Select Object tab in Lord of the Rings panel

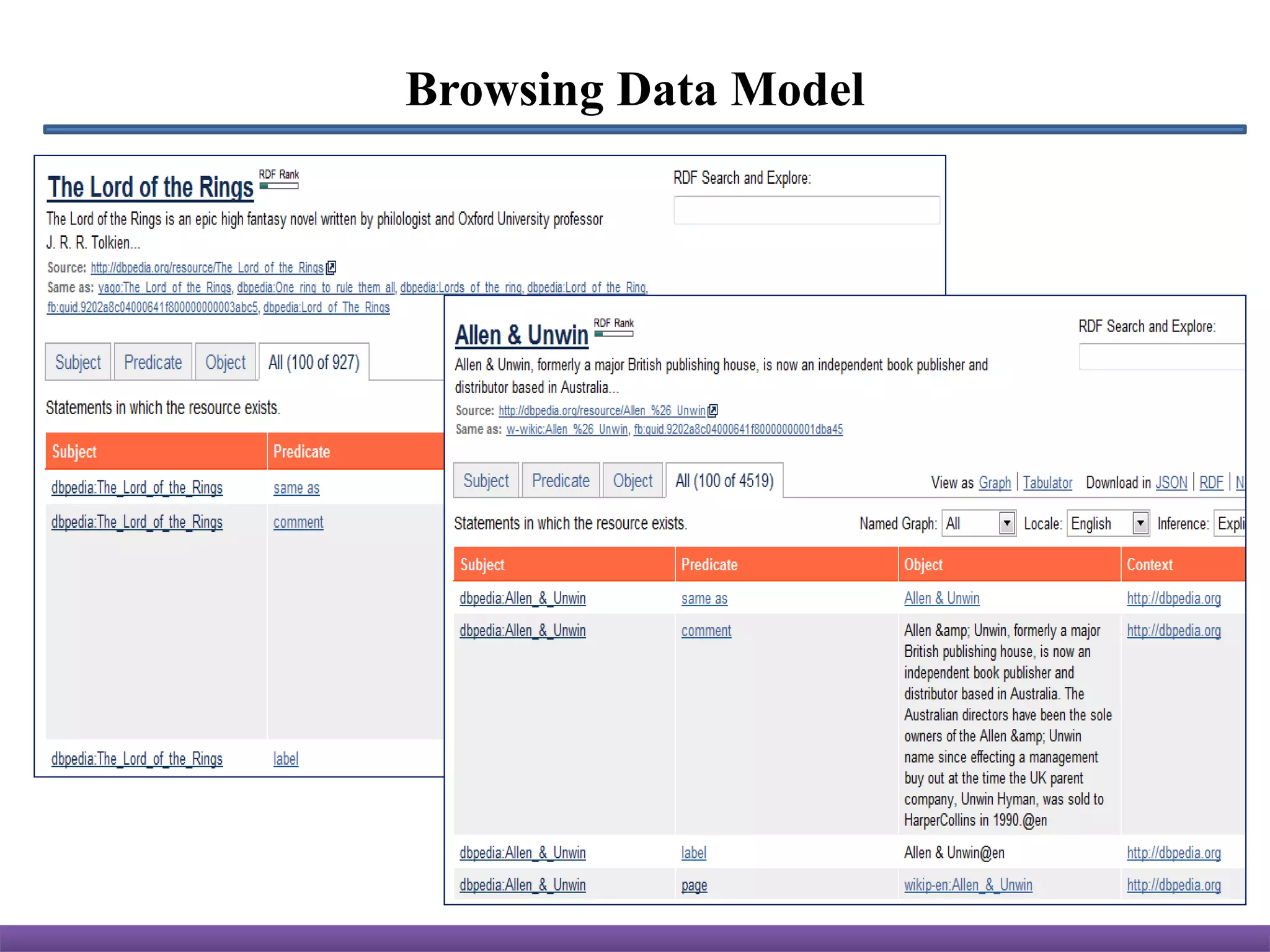(226, 362)
